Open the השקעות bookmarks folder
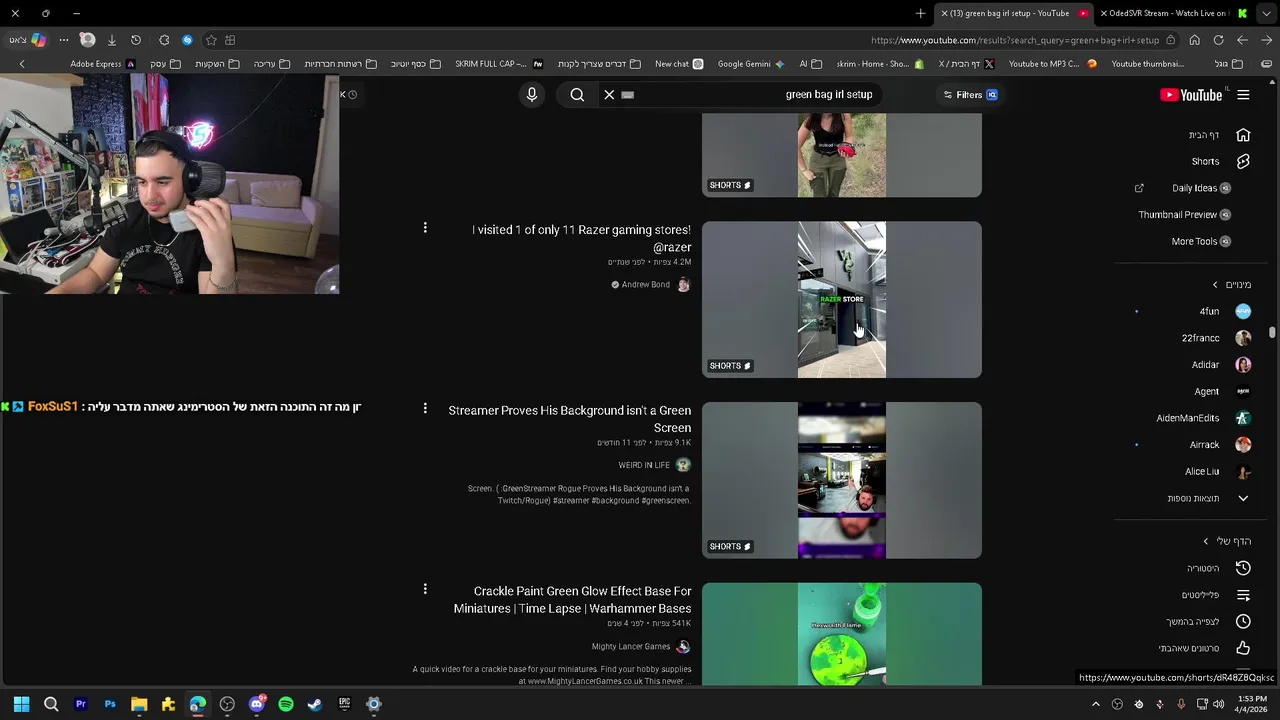The image size is (1280, 720). 217,64
